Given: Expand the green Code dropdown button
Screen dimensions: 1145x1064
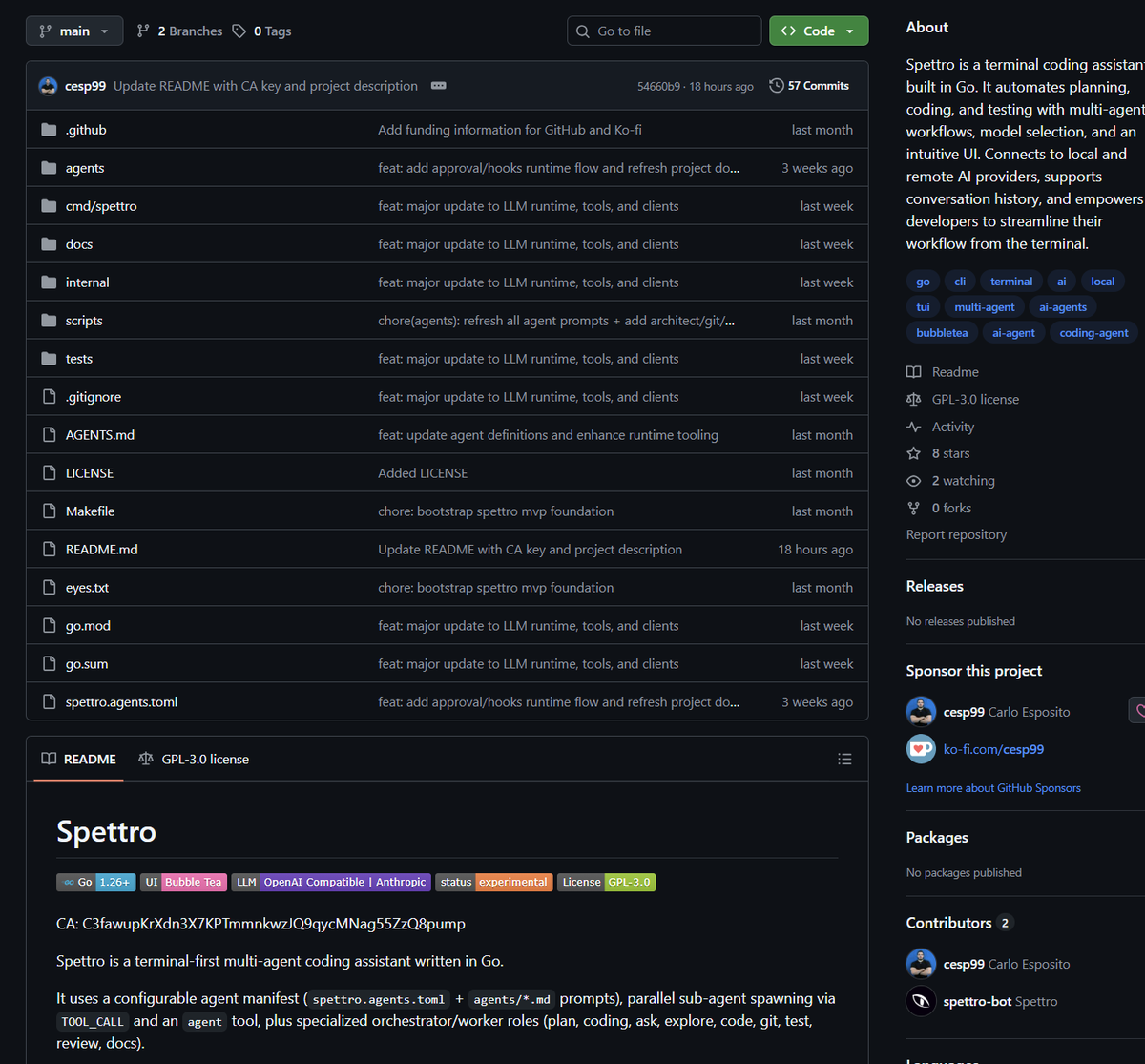Looking at the screenshot, I should 819,31.
